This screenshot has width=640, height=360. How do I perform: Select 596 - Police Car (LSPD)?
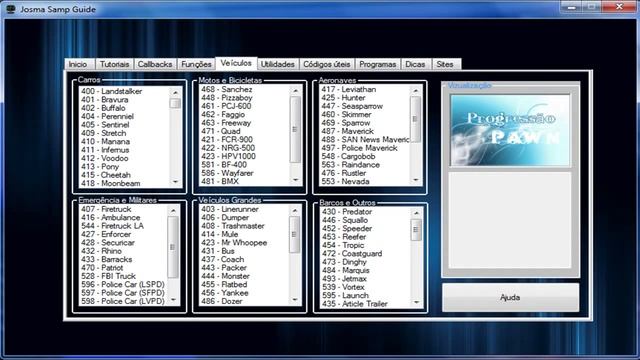[123, 284]
